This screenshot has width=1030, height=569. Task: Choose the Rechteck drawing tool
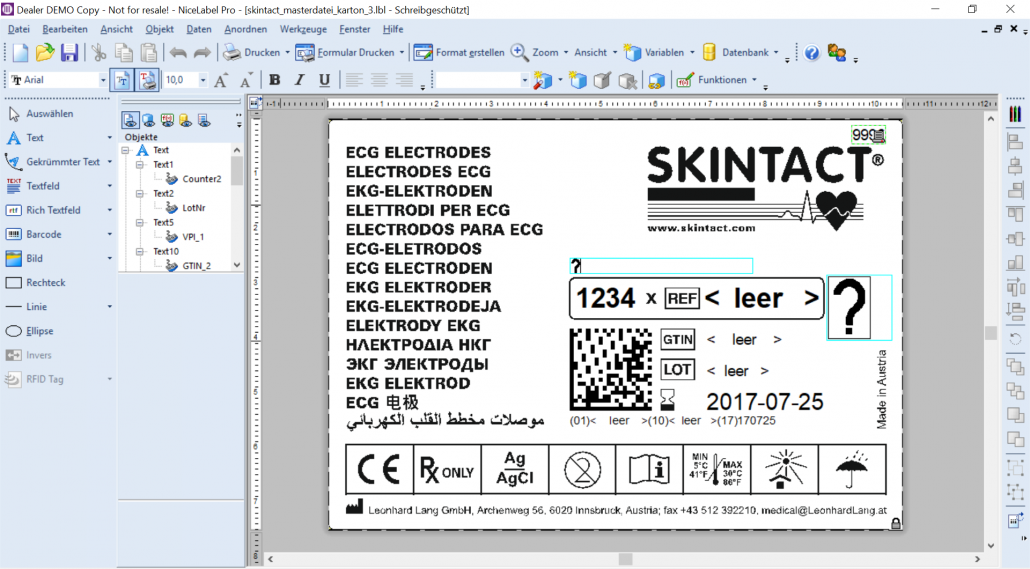click(x=39, y=283)
